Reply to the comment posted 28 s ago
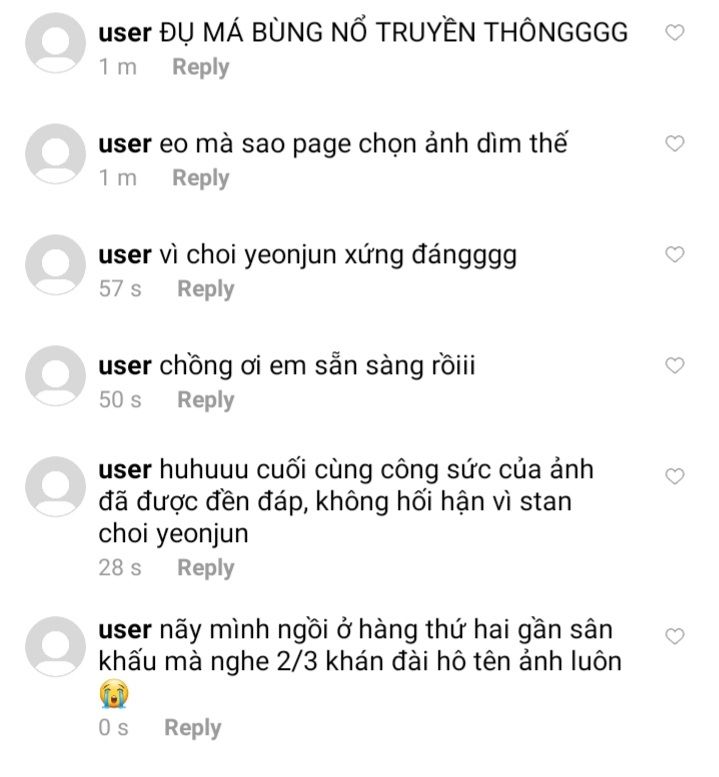Screen dimensions: 719x777 tap(206, 568)
